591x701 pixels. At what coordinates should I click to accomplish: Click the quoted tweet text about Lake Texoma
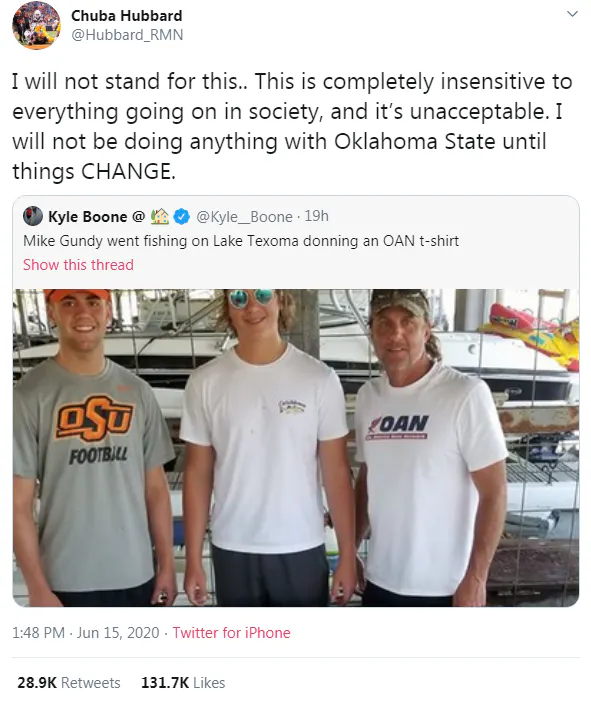pos(241,241)
